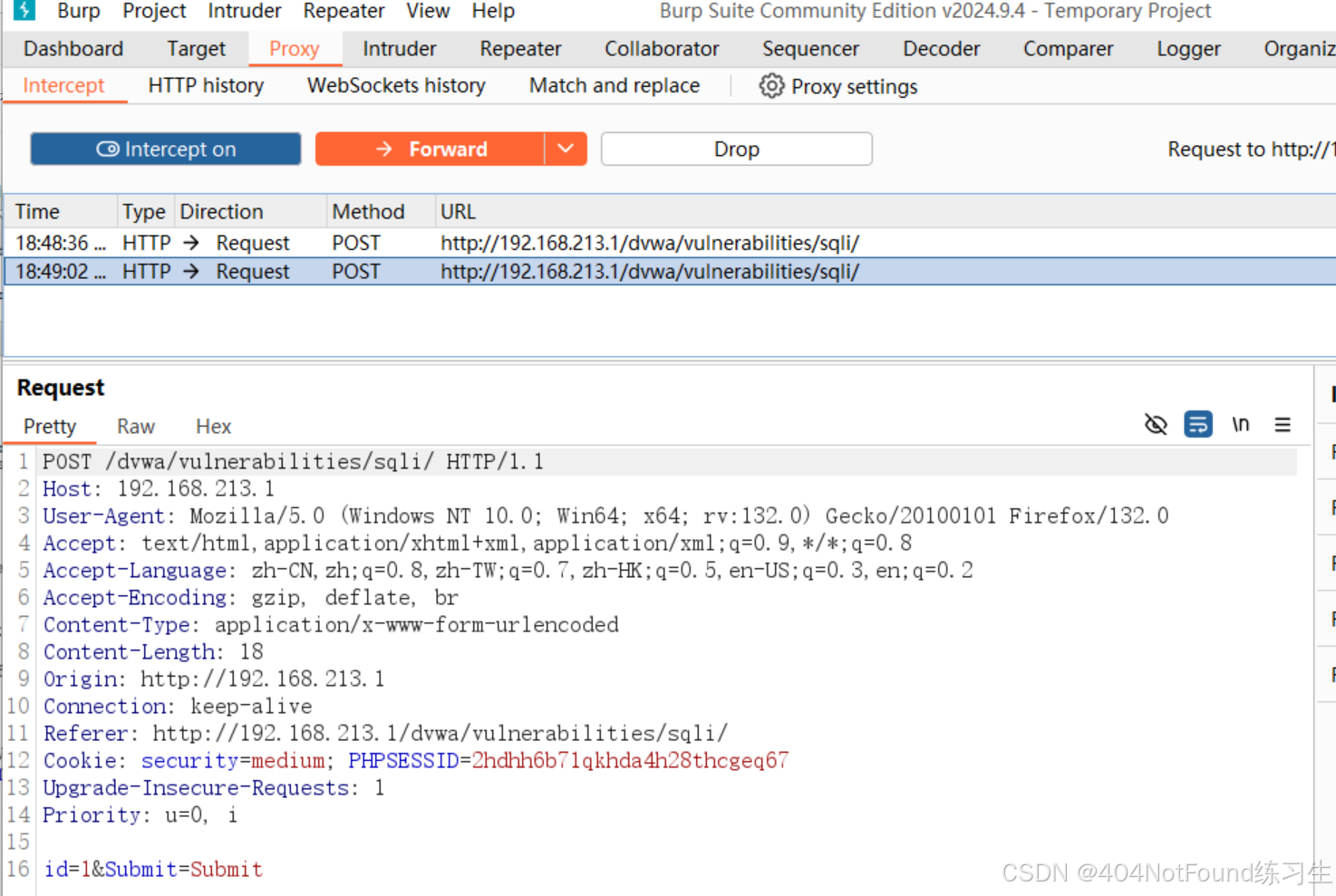
Task: Click the Host header line
Action: (159, 489)
